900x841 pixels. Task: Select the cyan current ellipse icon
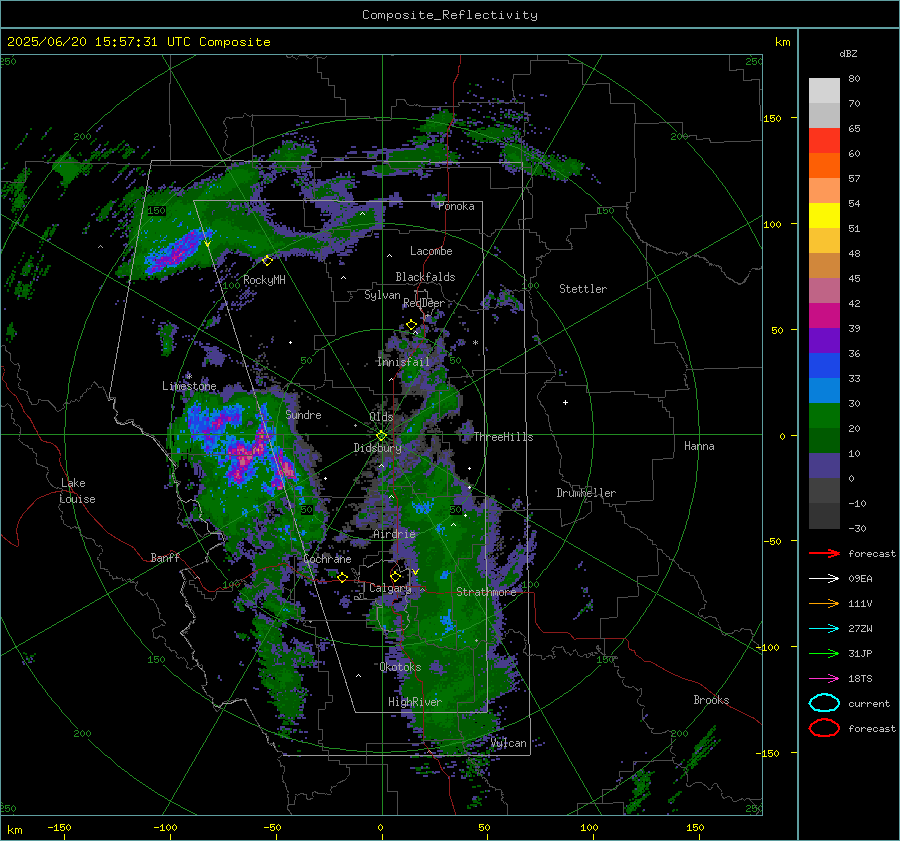pos(824,703)
